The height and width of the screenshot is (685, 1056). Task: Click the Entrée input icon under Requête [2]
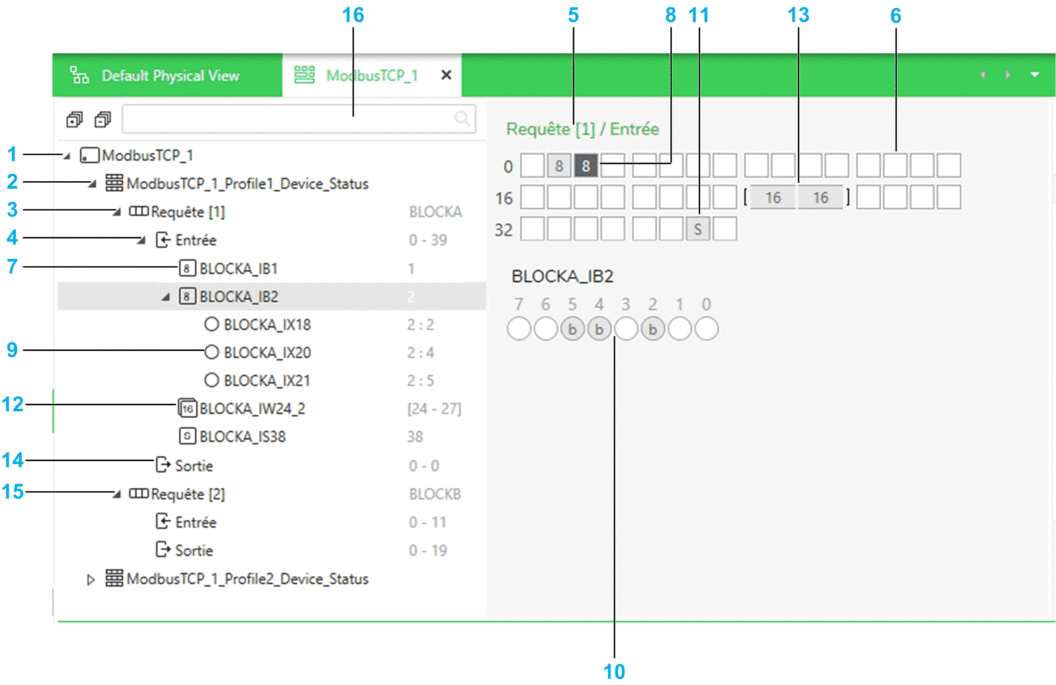(162, 521)
